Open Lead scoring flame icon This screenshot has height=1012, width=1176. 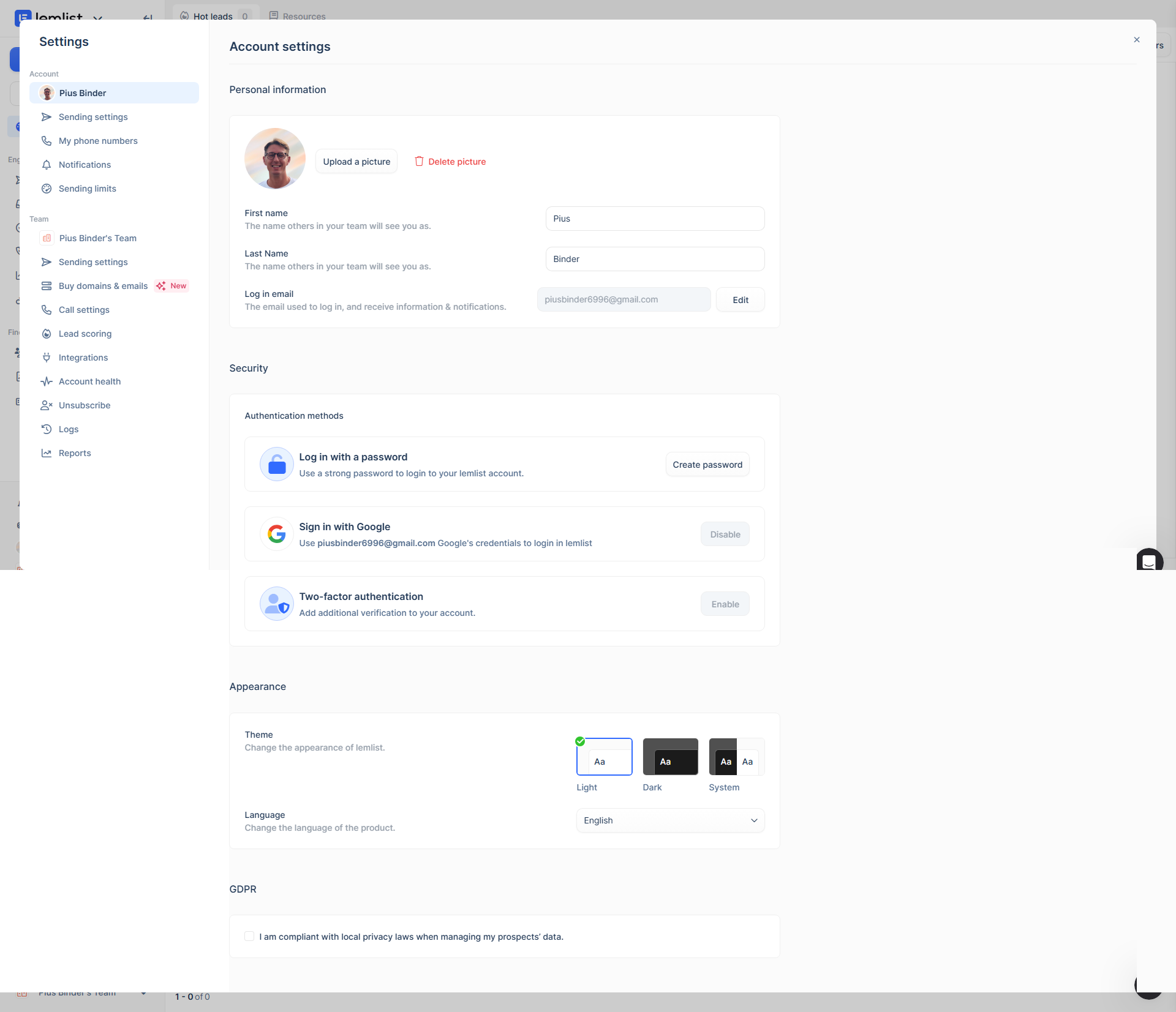pyautogui.click(x=47, y=334)
